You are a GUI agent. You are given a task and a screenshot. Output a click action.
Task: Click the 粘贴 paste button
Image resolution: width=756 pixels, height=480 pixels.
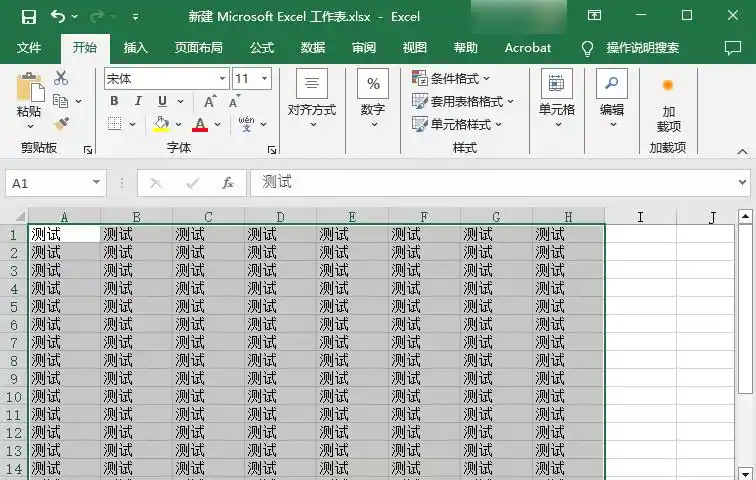tap(29, 100)
